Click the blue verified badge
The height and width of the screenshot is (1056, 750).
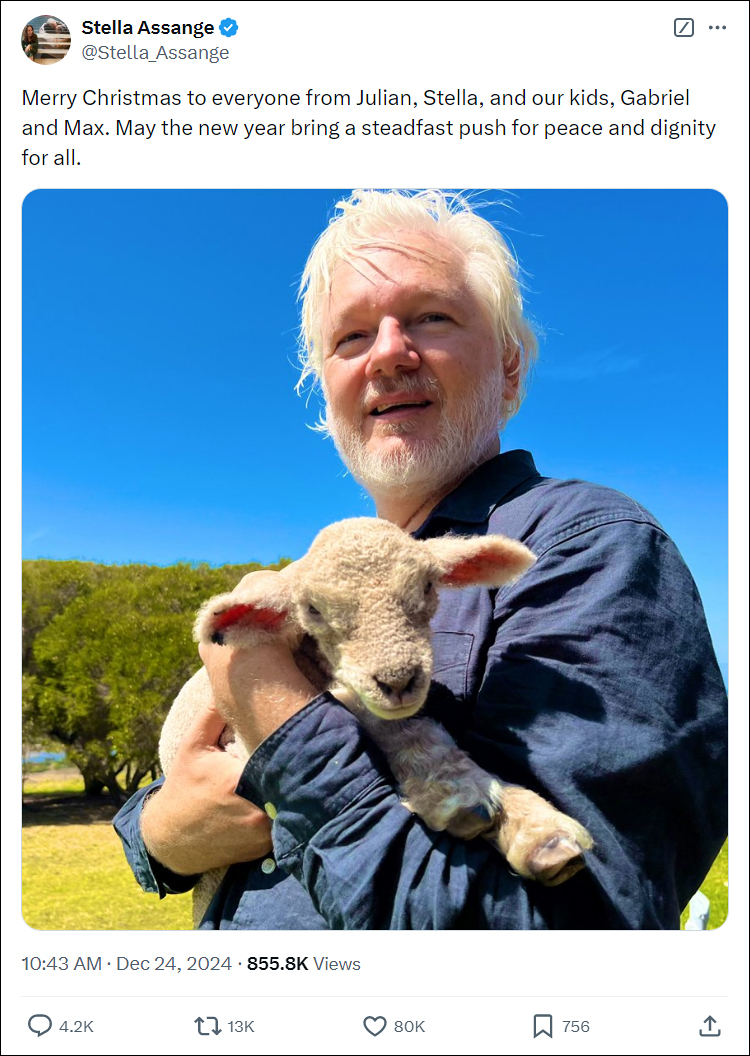pyautogui.click(x=229, y=28)
